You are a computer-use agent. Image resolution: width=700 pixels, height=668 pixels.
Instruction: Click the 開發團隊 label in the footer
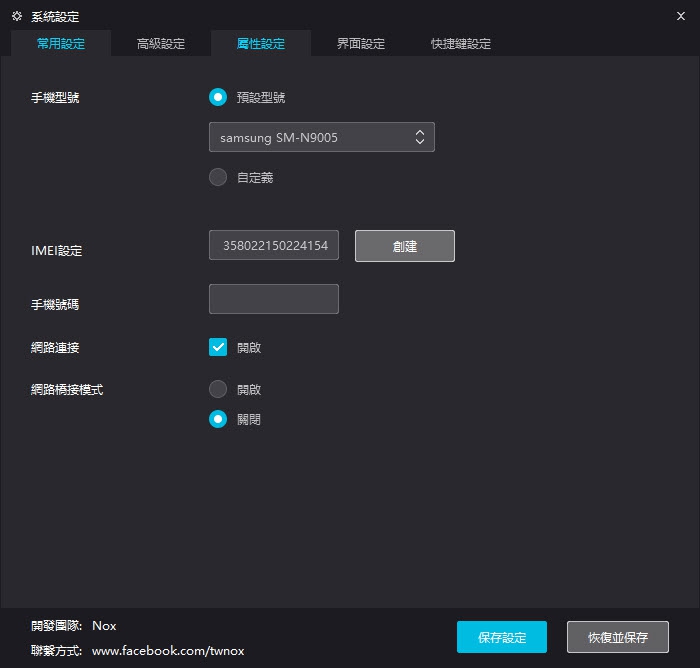56,626
